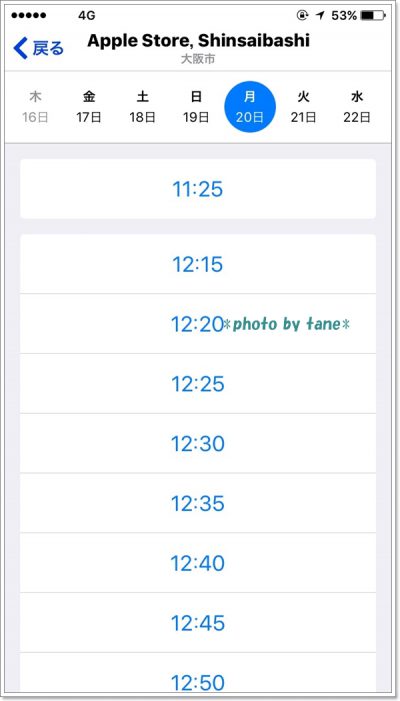Viewport: 400px width, 701px height.
Task: Tap the battery icon in status bar
Action: pyautogui.click(x=373, y=16)
